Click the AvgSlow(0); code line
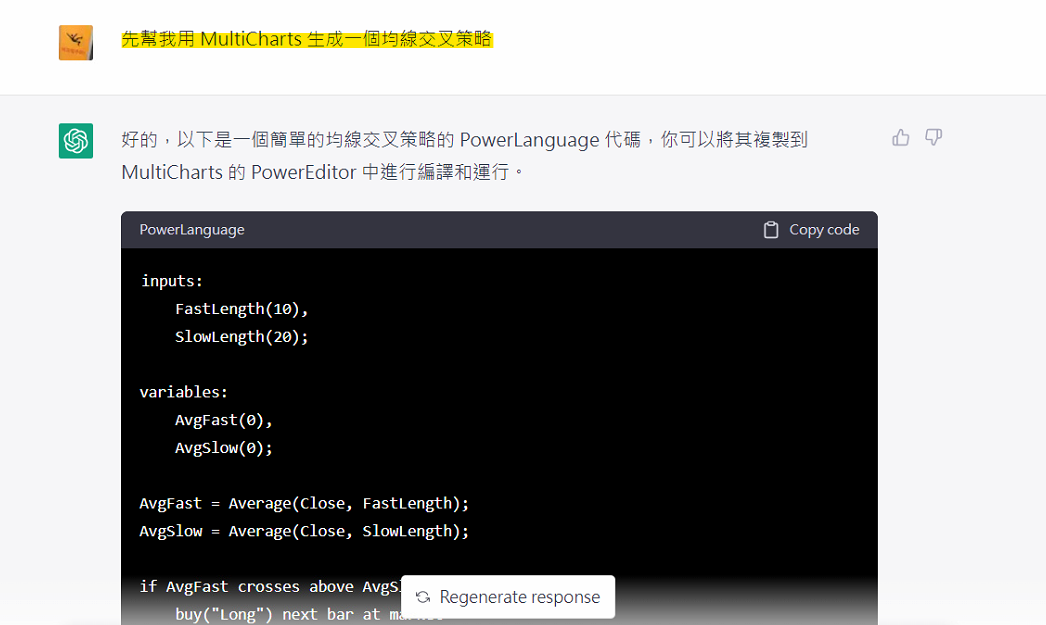The height and width of the screenshot is (625, 1046). tap(223, 448)
